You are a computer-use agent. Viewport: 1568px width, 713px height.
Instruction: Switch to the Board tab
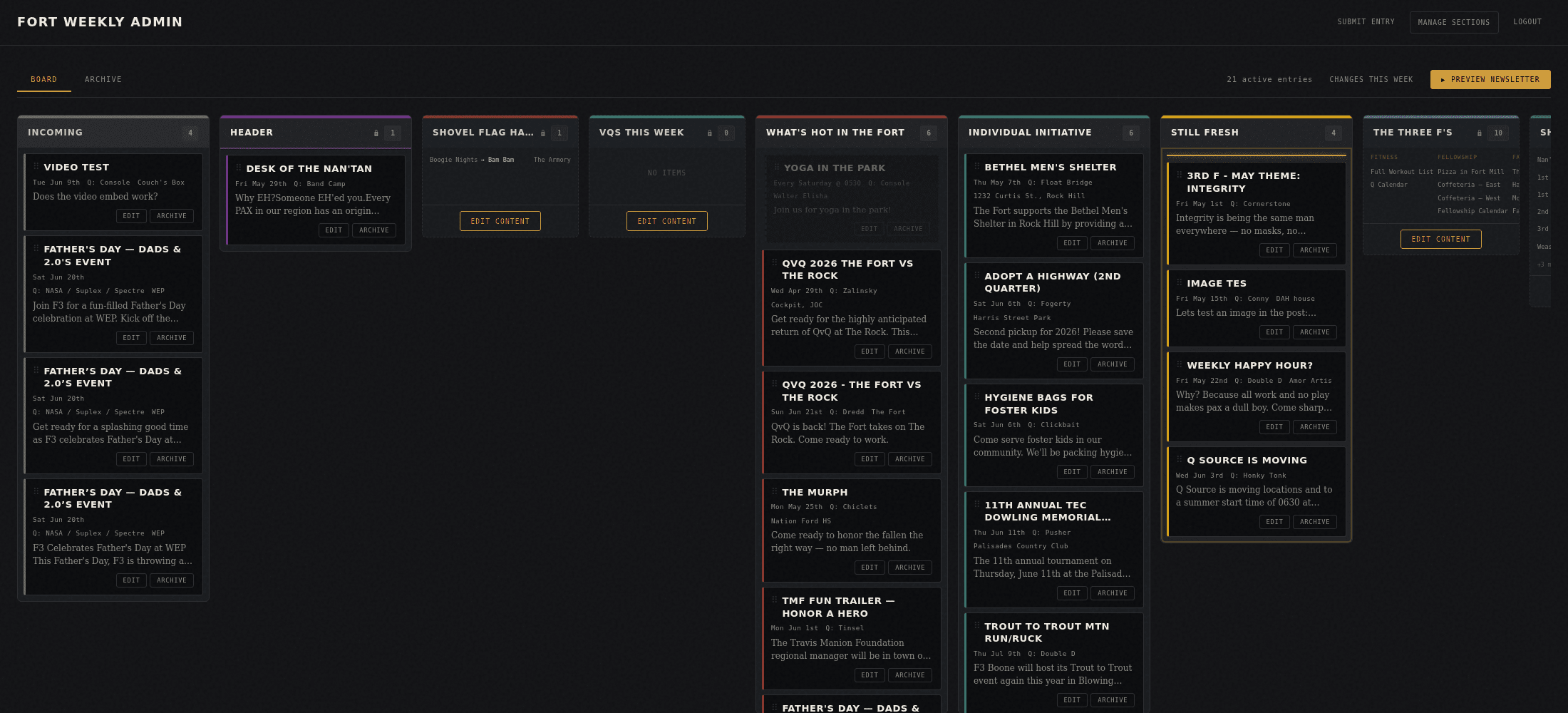44,80
